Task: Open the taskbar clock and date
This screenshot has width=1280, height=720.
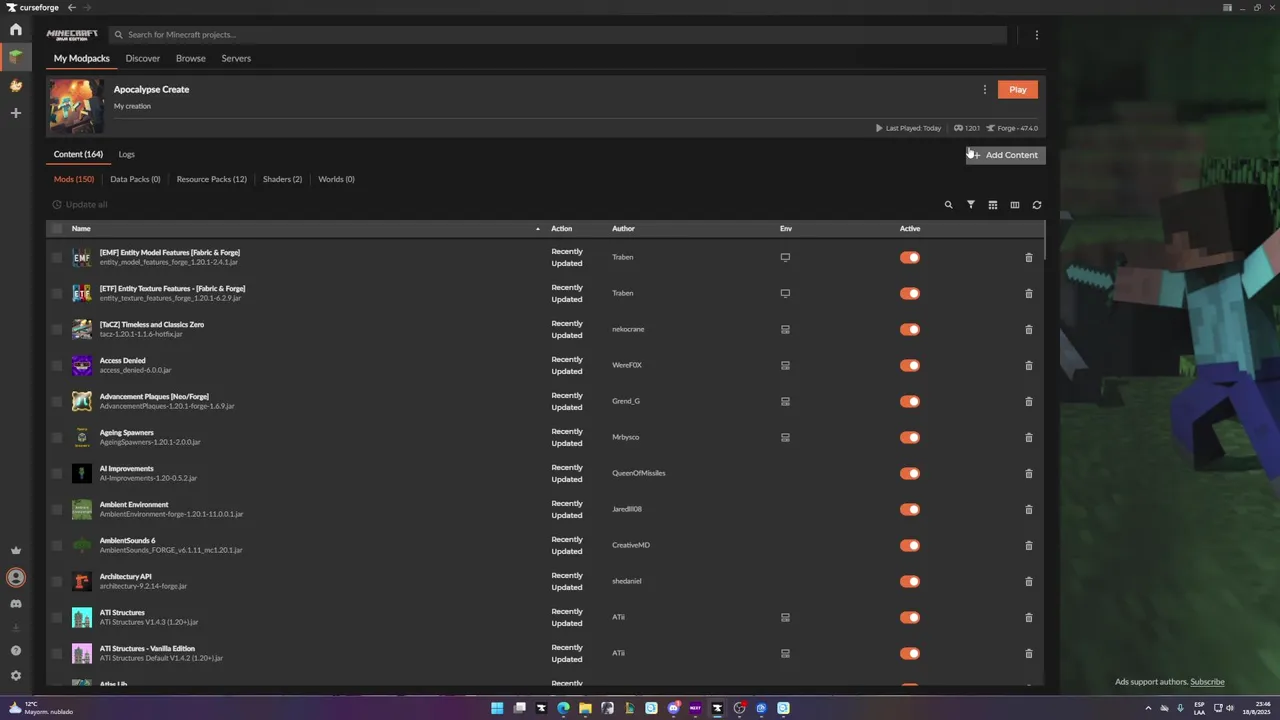Action: [1255, 707]
